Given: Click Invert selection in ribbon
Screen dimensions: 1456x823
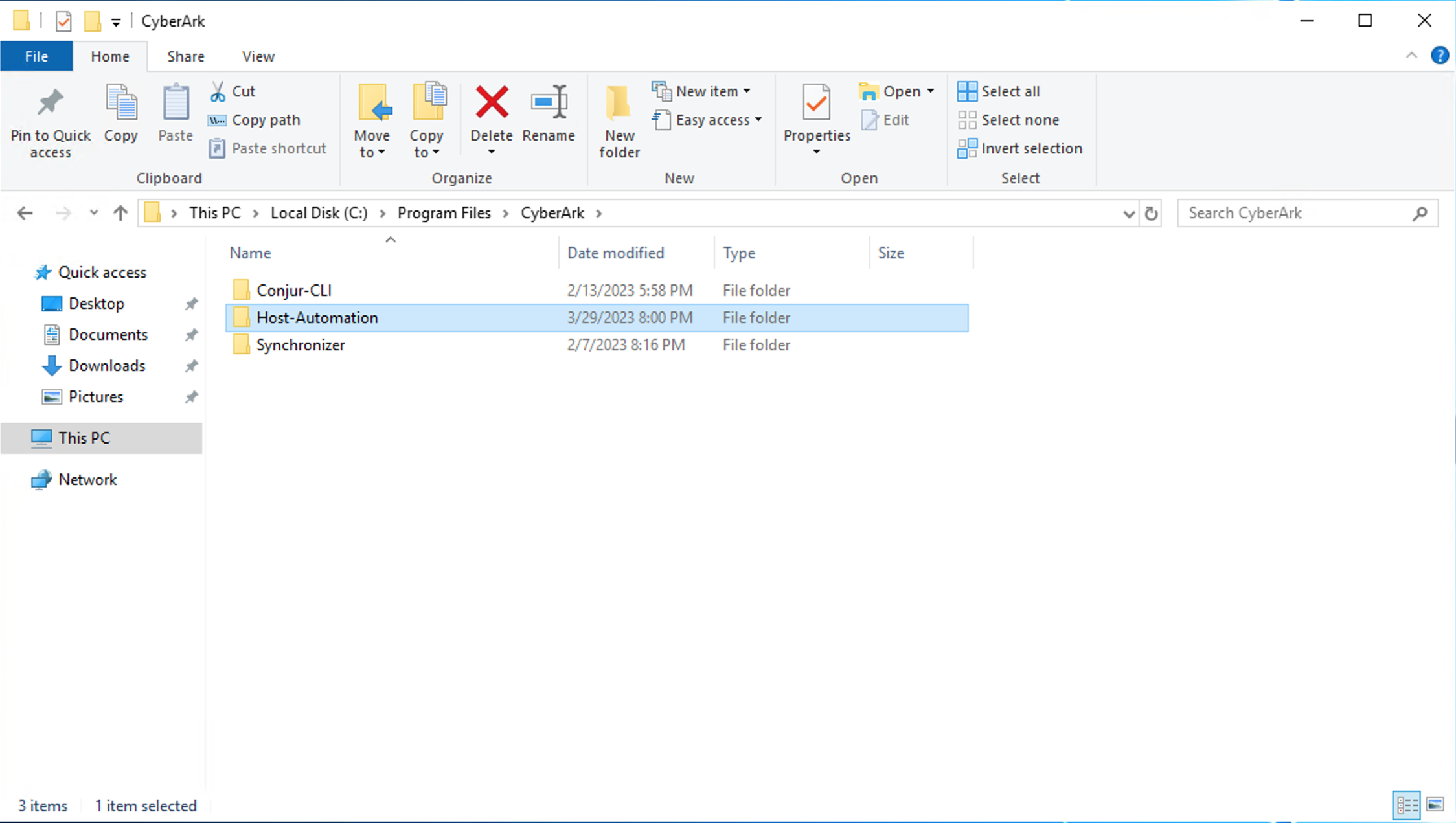Looking at the screenshot, I should 1020,148.
